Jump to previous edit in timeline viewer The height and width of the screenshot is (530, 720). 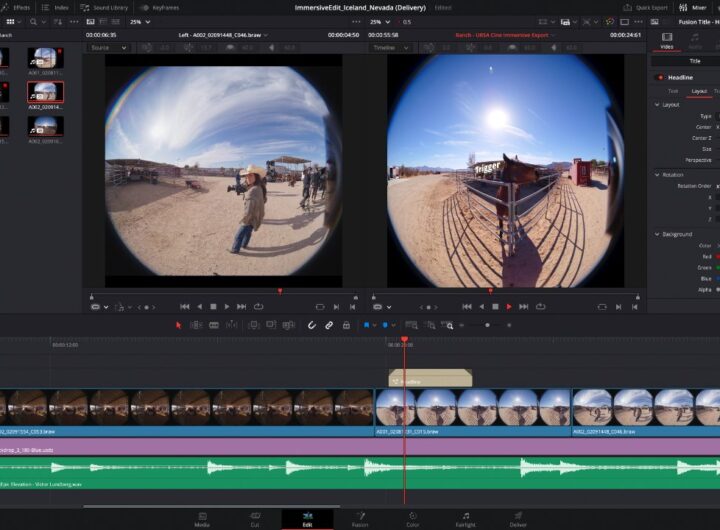(467, 306)
